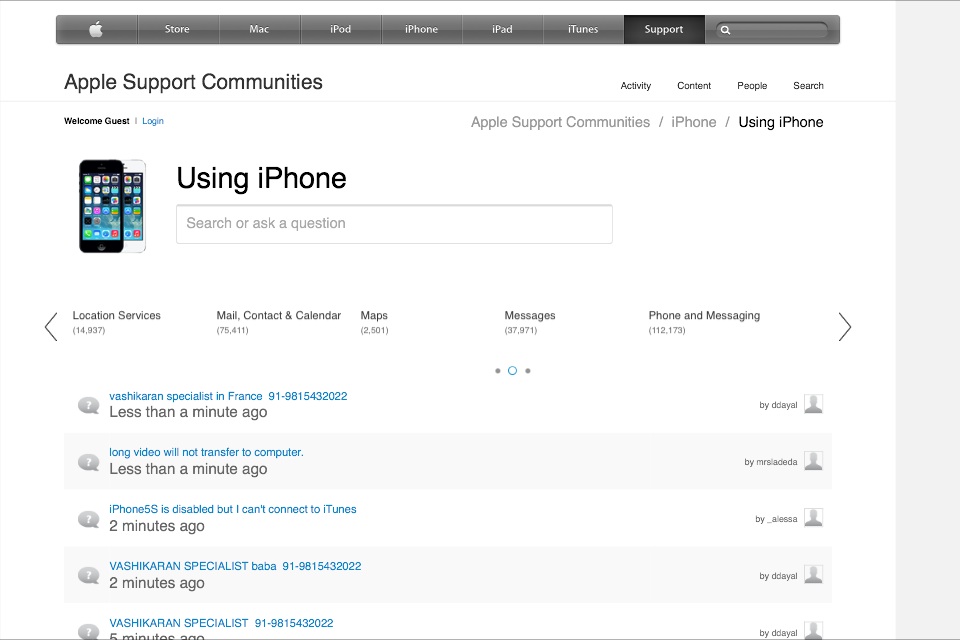Show previous categories with the left arrow

click(51, 326)
